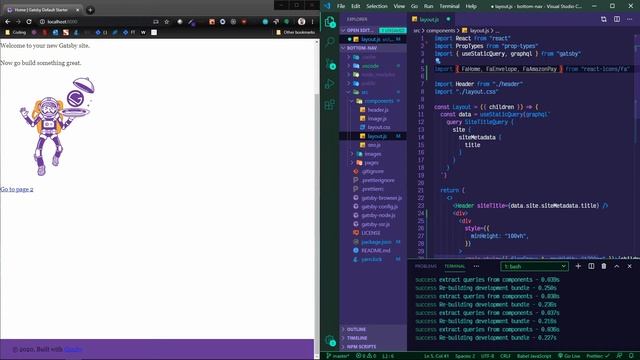
Task: Open the Coding bookmarks folder
Action: 16,32
